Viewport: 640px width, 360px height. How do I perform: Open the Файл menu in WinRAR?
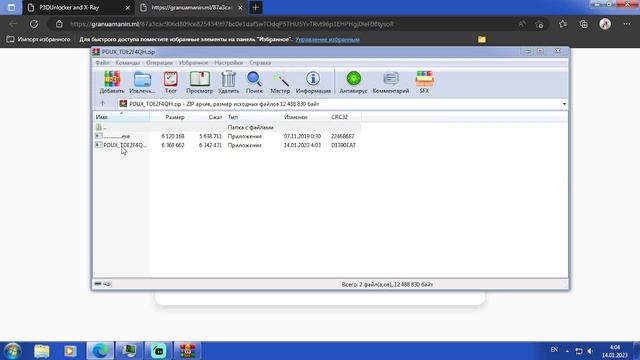tap(102, 63)
